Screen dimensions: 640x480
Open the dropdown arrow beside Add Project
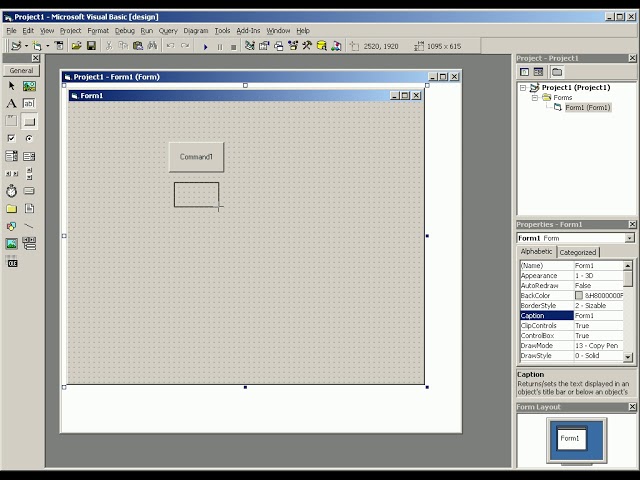pos(26,46)
